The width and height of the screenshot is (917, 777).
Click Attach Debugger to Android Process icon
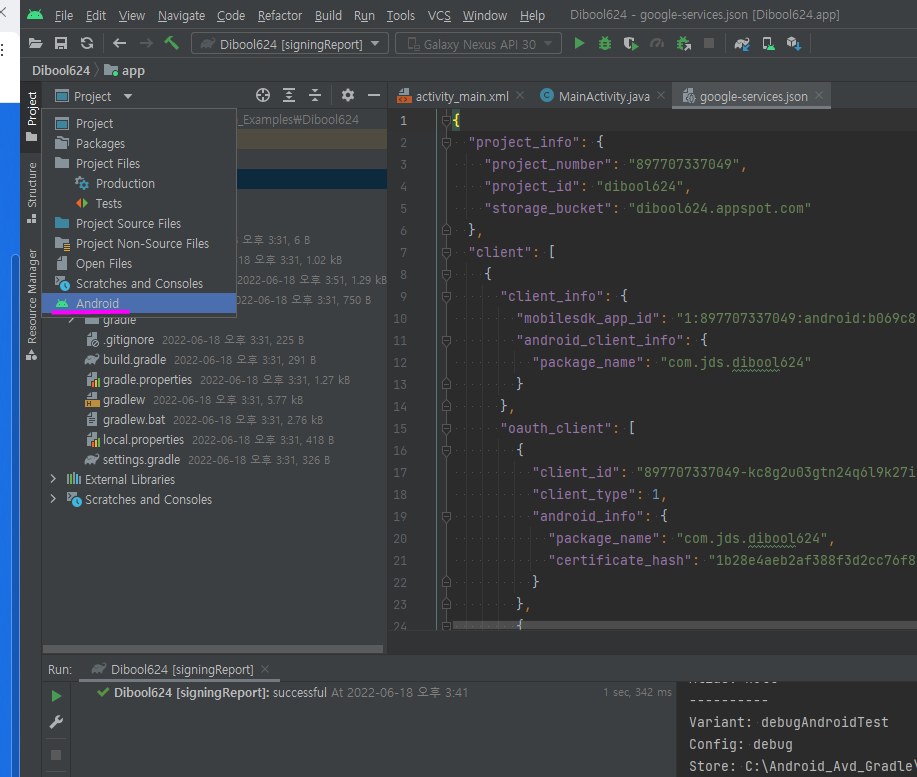683,44
